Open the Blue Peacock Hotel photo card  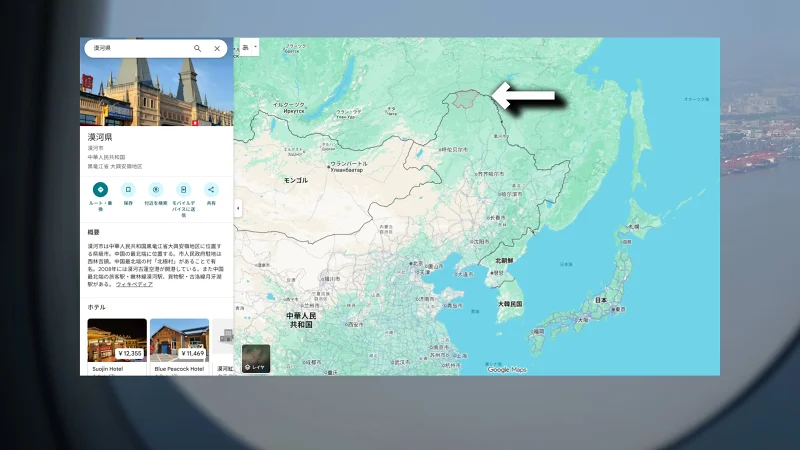[x=179, y=340]
